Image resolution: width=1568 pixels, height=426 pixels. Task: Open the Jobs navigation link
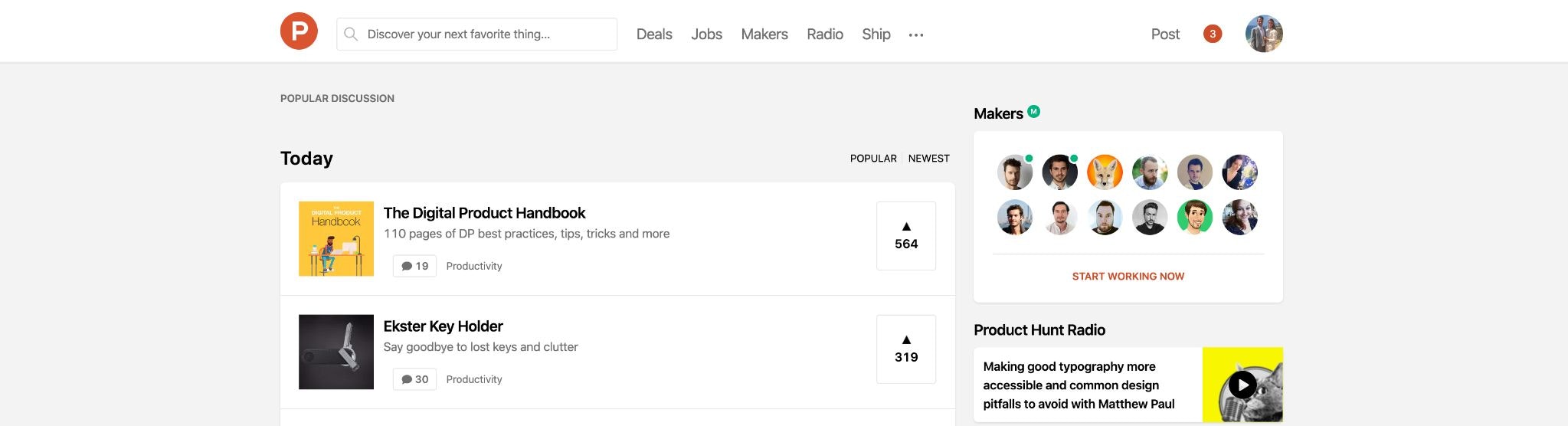coord(706,34)
